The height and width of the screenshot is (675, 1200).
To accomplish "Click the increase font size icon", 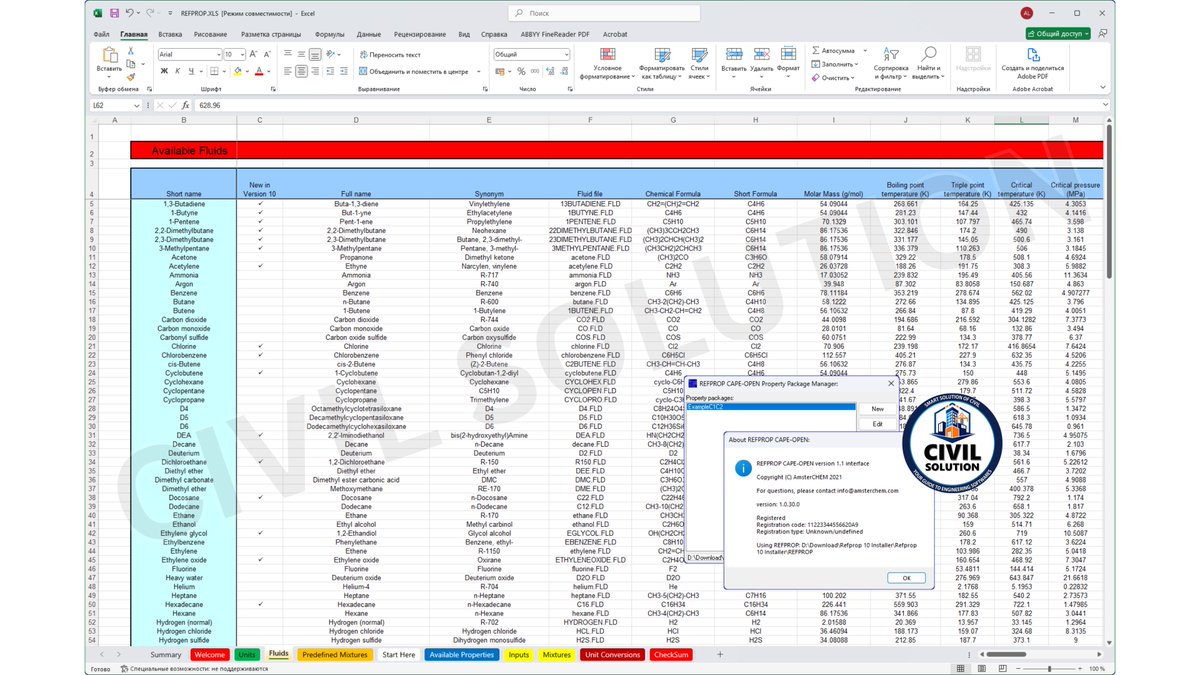I will click(x=254, y=54).
